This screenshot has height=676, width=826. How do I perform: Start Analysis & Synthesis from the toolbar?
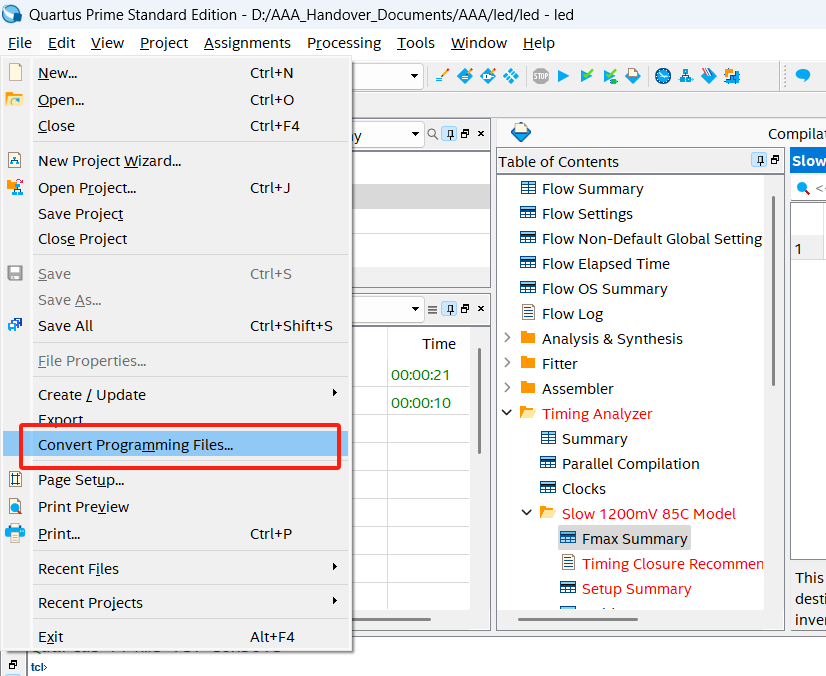610,77
